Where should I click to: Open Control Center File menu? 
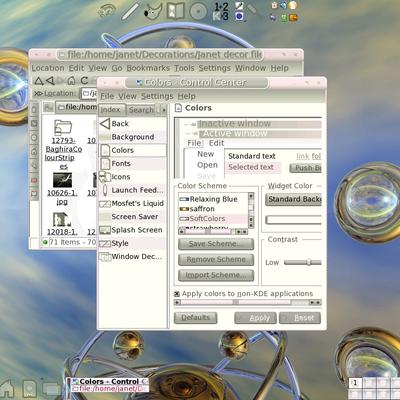click(x=107, y=96)
